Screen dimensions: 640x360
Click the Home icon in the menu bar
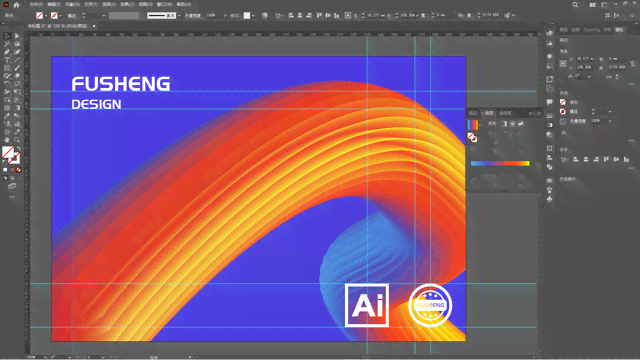tap(16, 5)
